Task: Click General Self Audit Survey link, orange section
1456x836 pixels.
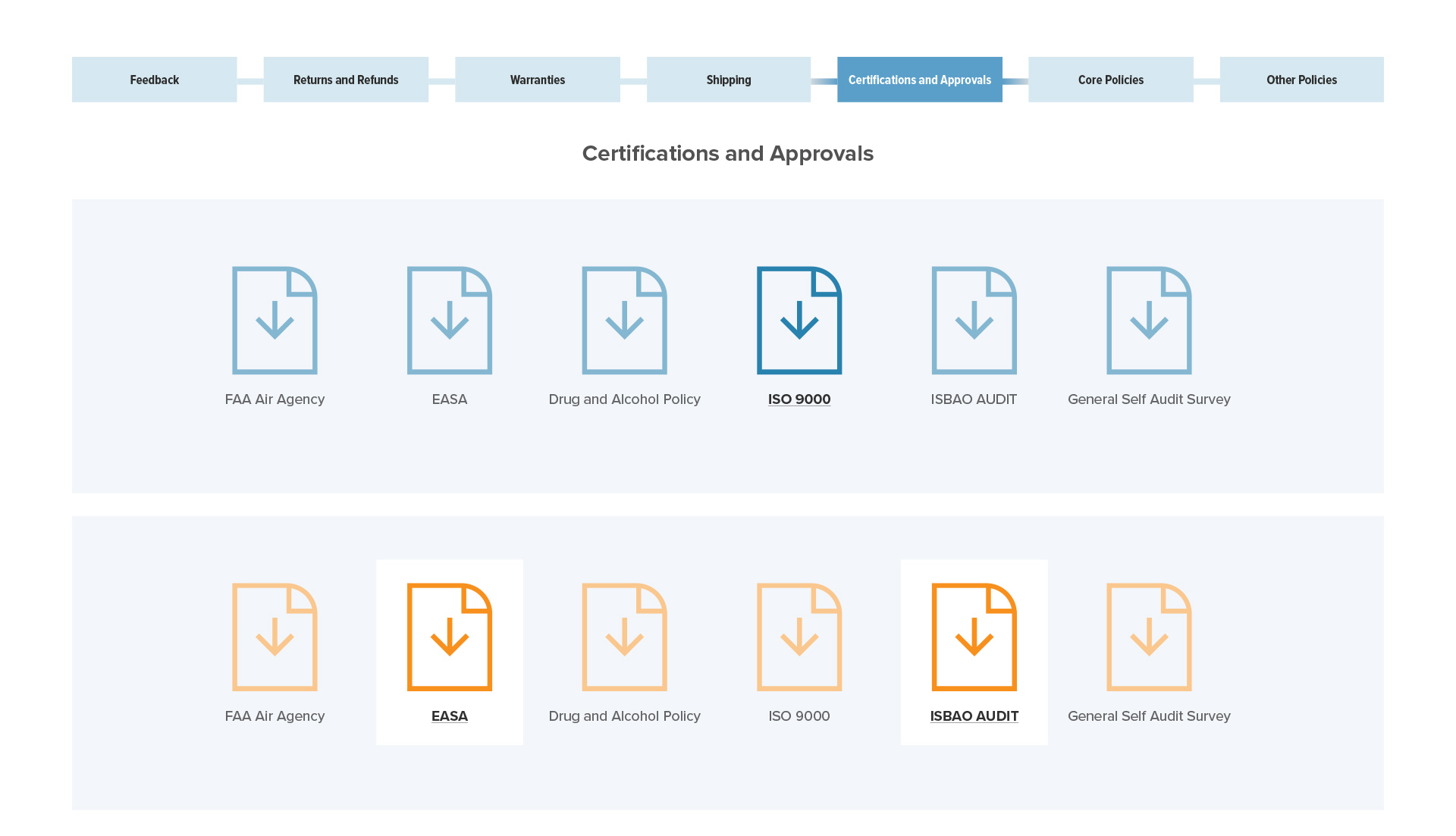Action: point(1149,716)
